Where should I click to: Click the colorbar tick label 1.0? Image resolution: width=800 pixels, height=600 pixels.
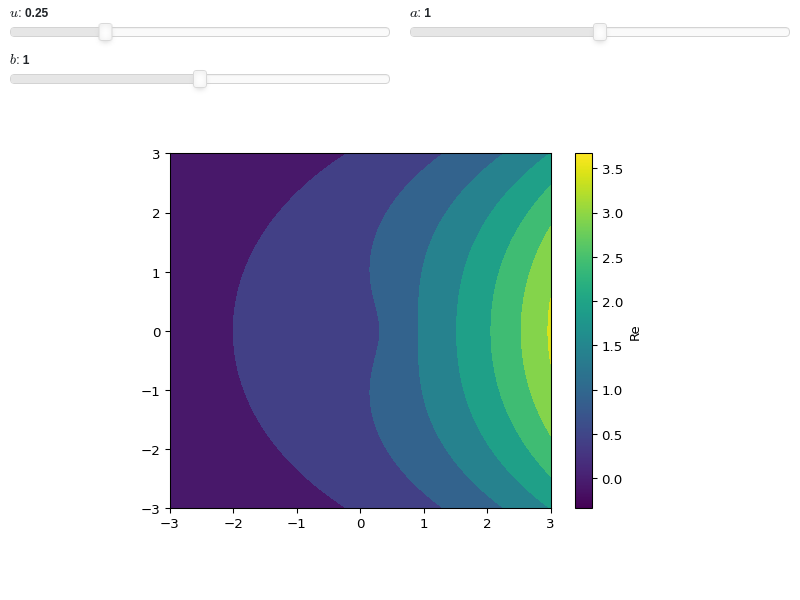click(612, 391)
